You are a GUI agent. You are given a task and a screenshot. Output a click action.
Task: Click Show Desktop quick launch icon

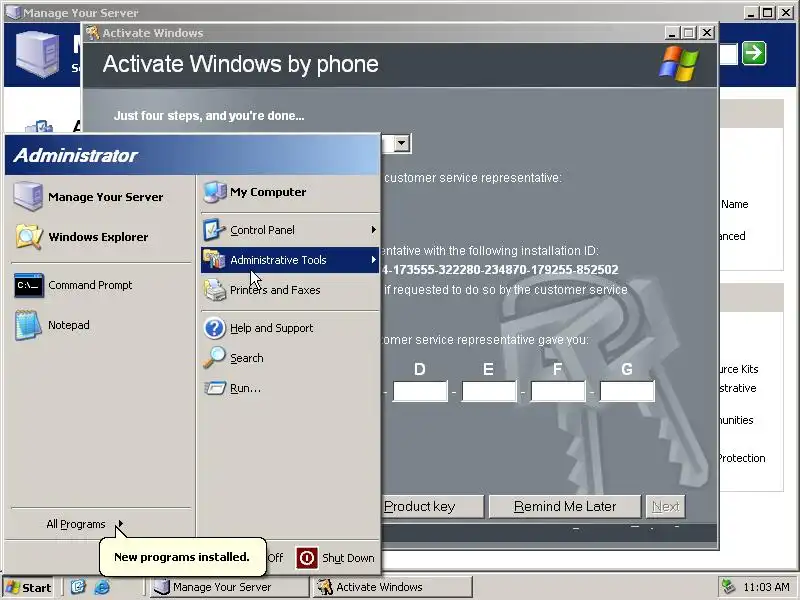78,587
